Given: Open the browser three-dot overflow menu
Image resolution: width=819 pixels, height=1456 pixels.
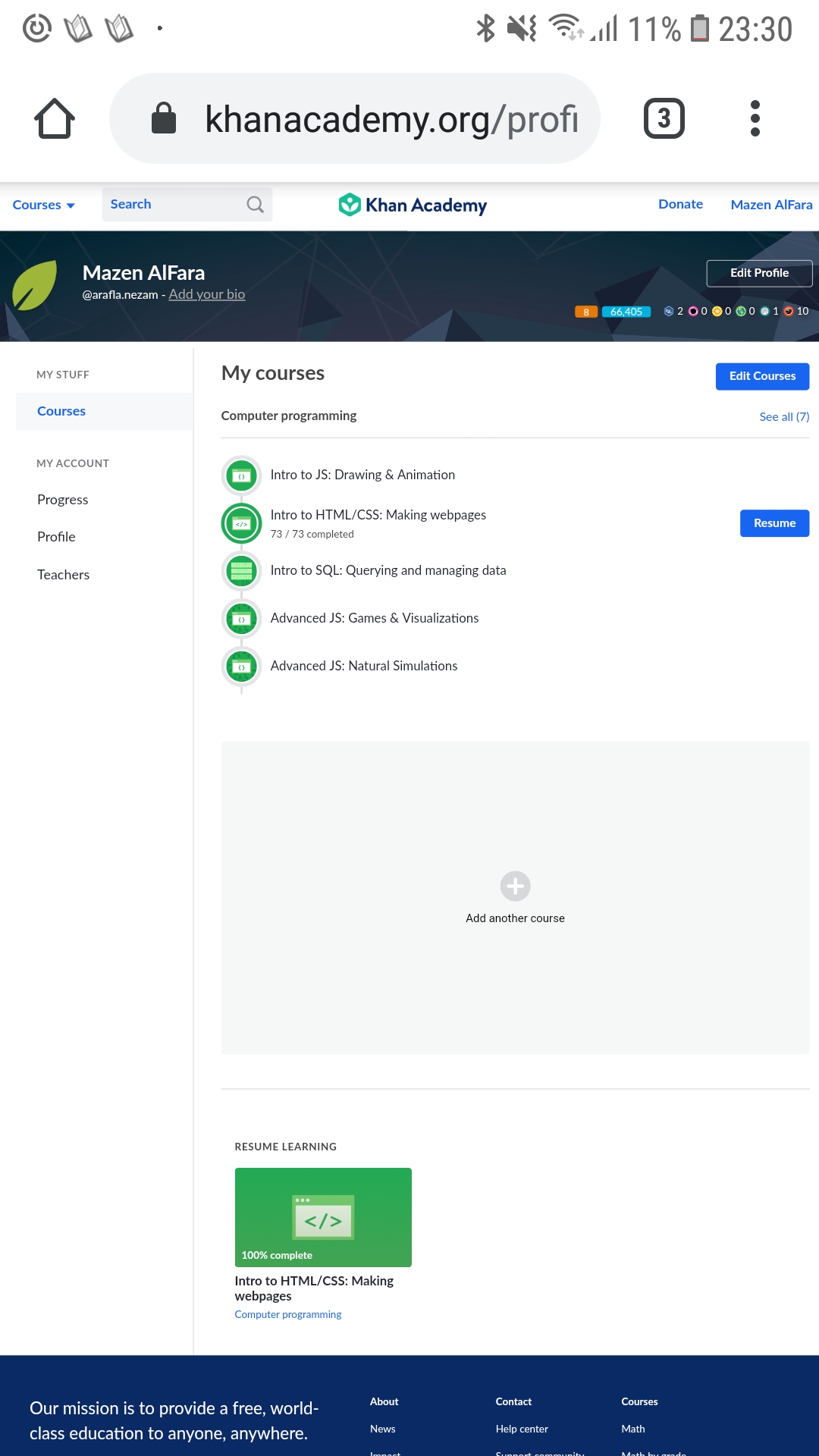Looking at the screenshot, I should [x=755, y=118].
